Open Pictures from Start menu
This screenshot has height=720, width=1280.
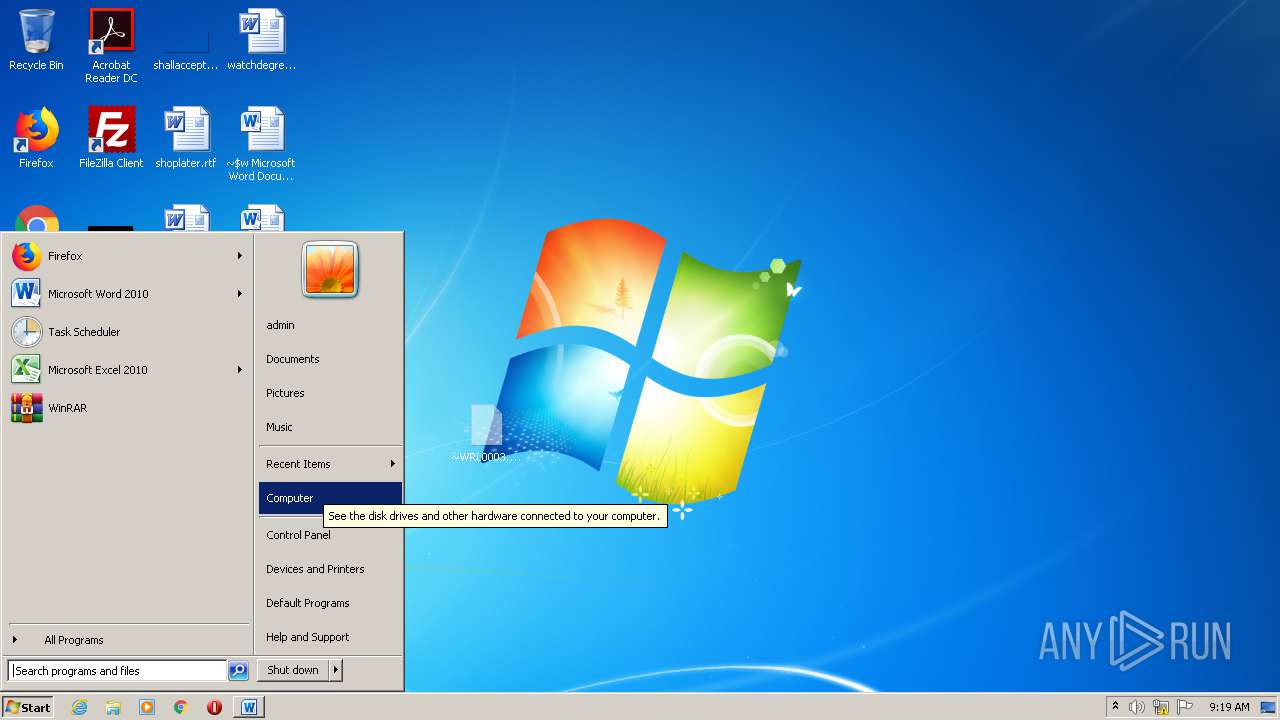[330, 393]
